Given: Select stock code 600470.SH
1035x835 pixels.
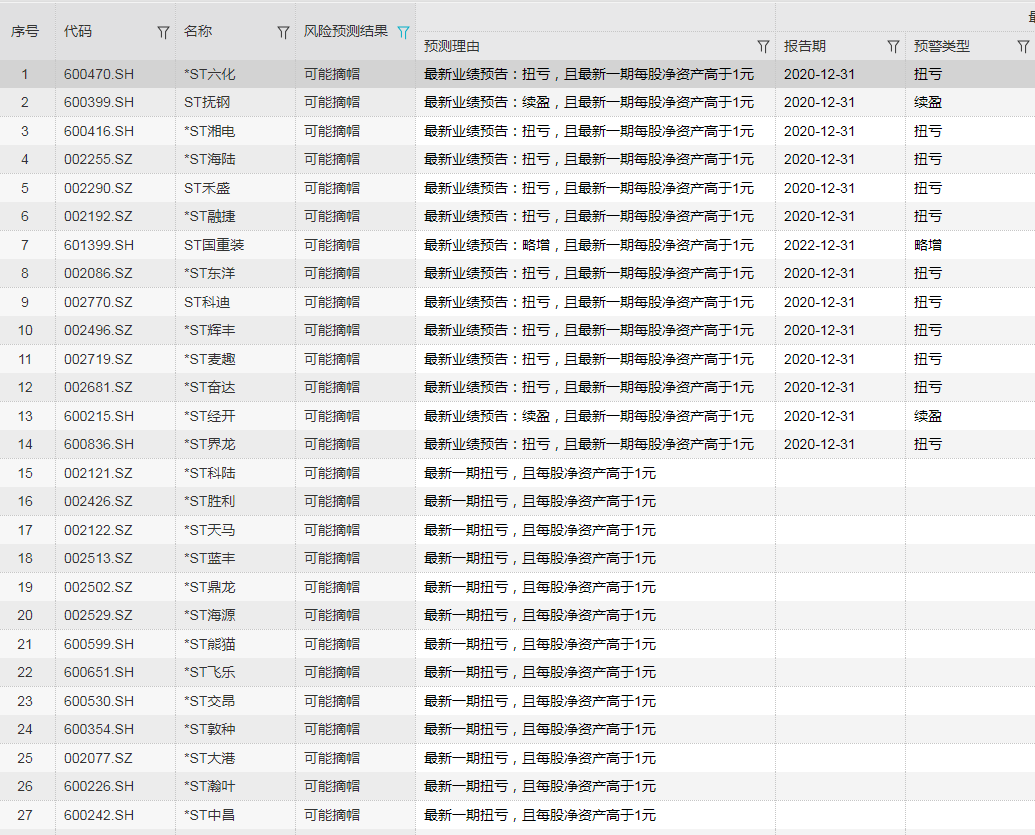Looking at the screenshot, I should point(99,74).
